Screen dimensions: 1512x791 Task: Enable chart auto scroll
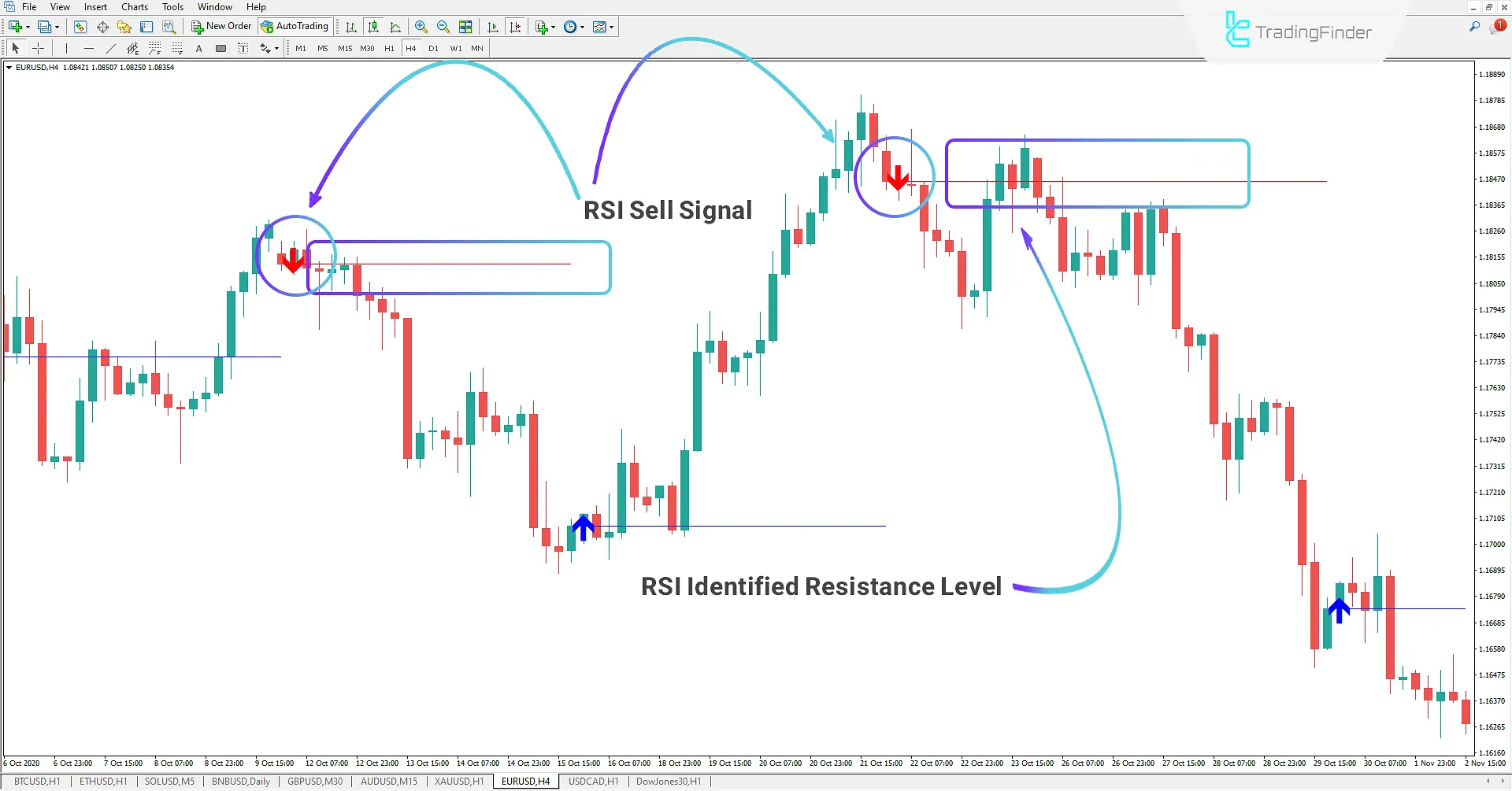[x=493, y=26]
